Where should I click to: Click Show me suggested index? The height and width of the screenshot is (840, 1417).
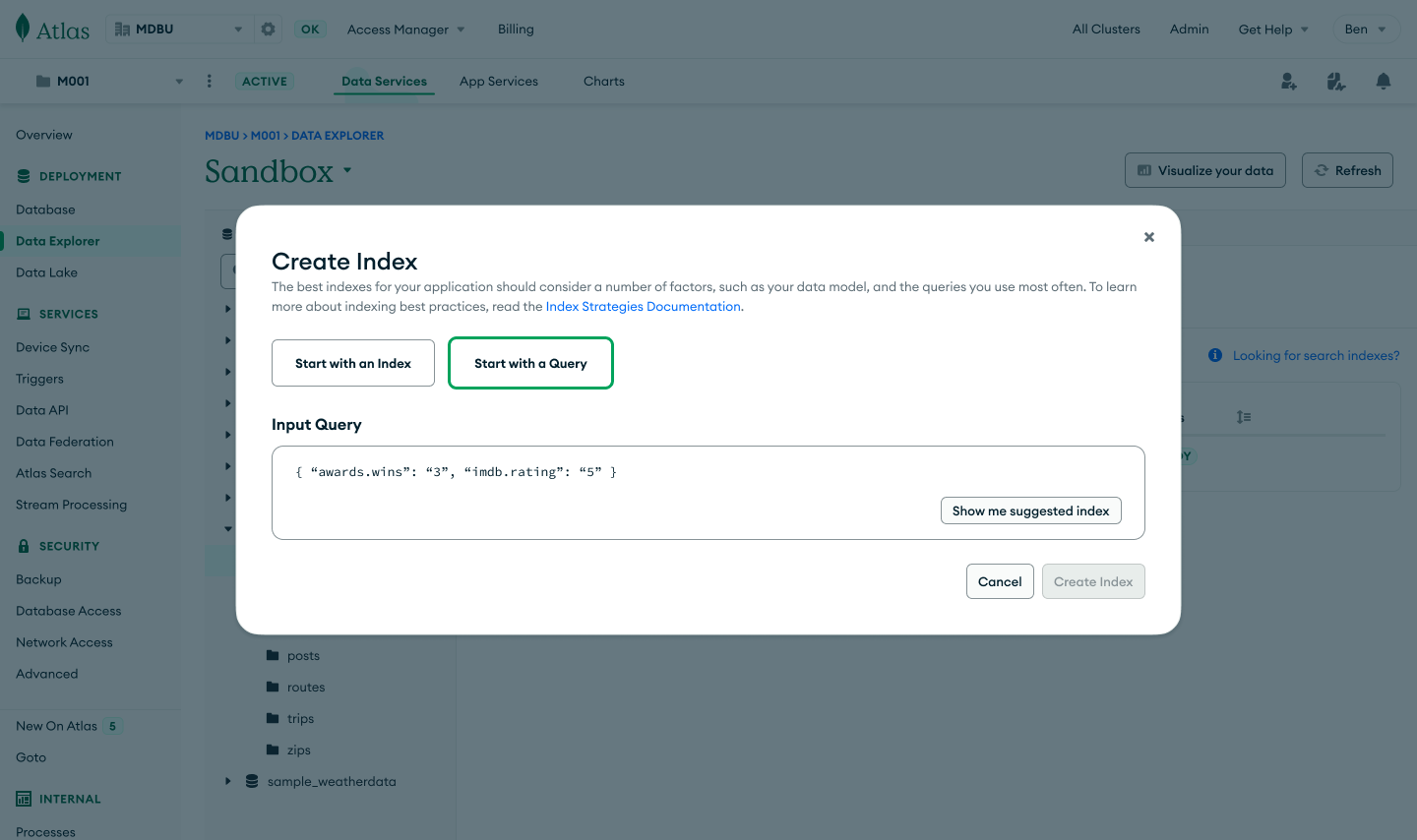pyautogui.click(x=1030, y=510)
